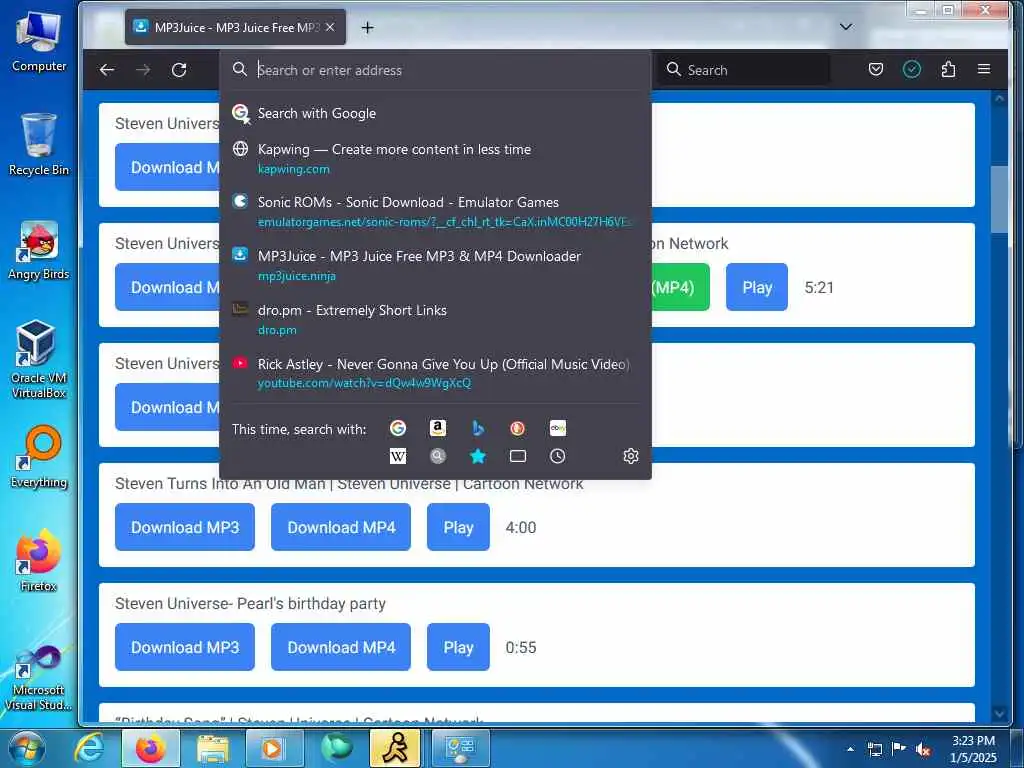Open Action Center flag in system tray
Image resolution: width=1024 pixels, height=768 pixels.
tap(898, 749)
